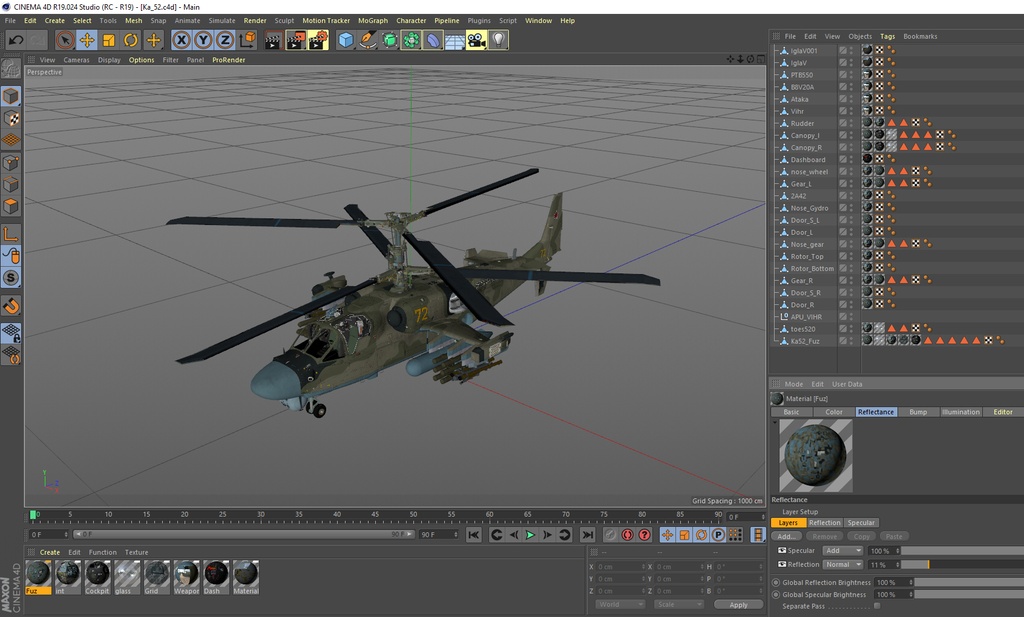Switch to the Bump tab in material editor
Screen dimensions: 1024x617
(920, 411)
